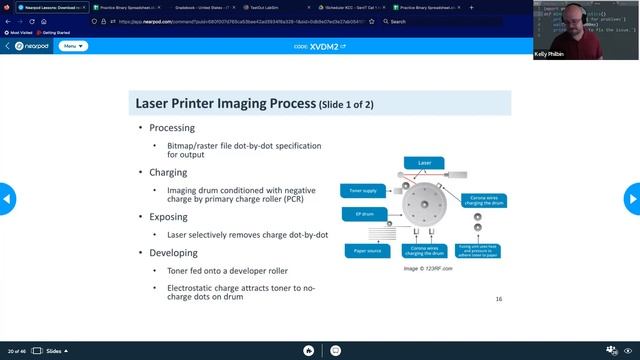The height and width of the screenshot is (360, 640).
Task: Click the slide thumbnail icon beside Slides
Action: [x=37, y=351]
